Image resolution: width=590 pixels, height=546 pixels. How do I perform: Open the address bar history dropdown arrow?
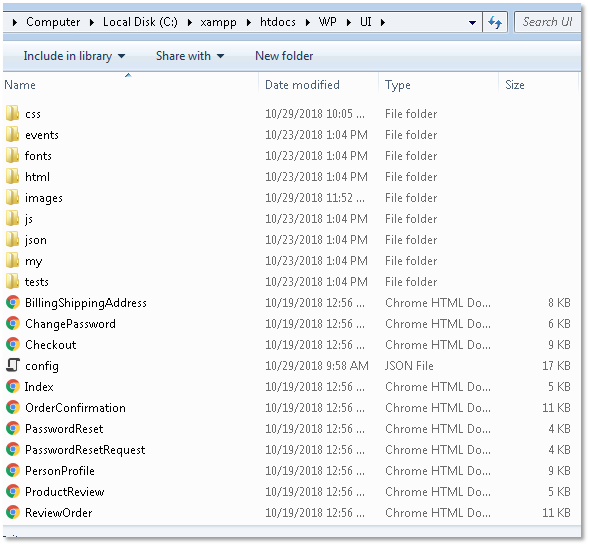tap(472, 23)
